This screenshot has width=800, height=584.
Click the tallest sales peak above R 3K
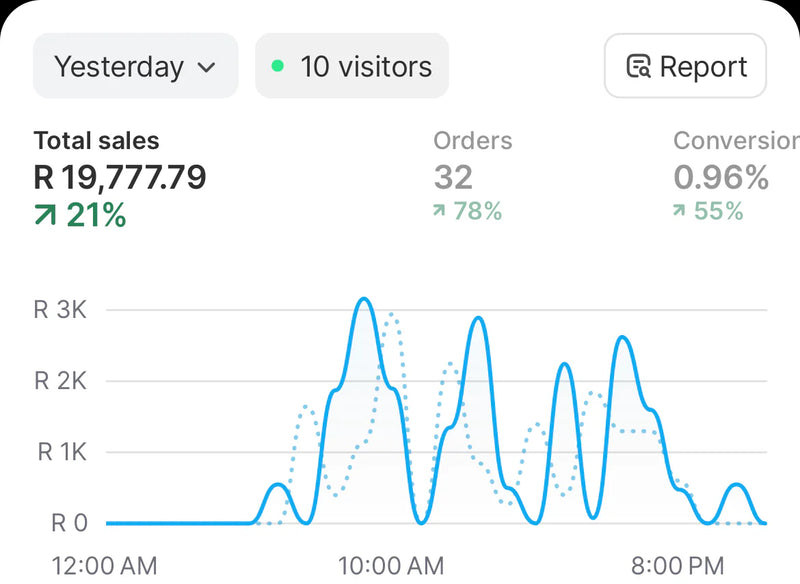click(x=364, y=299)
